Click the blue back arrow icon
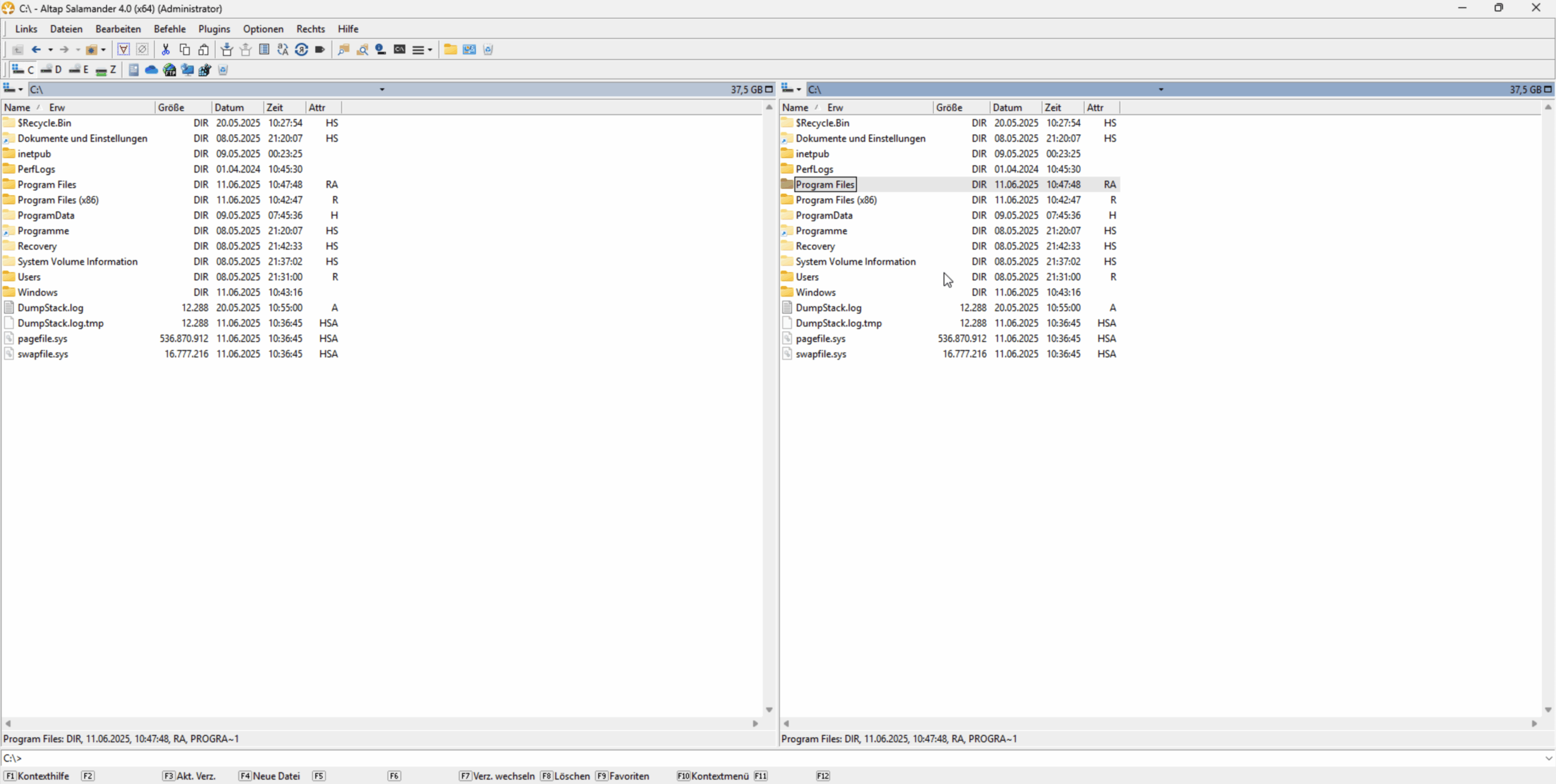1556x784 pixels. (36, 50)
